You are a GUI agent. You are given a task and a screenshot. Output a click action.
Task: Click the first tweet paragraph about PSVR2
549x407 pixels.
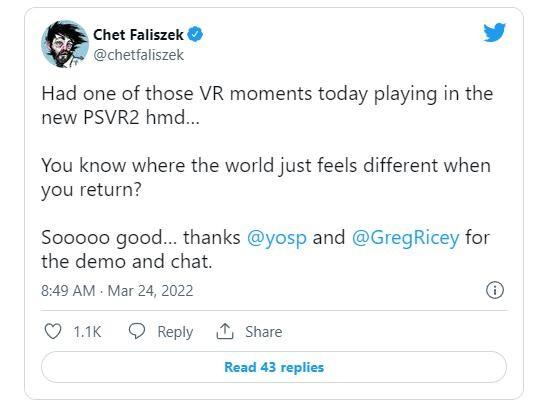[267, 105]
